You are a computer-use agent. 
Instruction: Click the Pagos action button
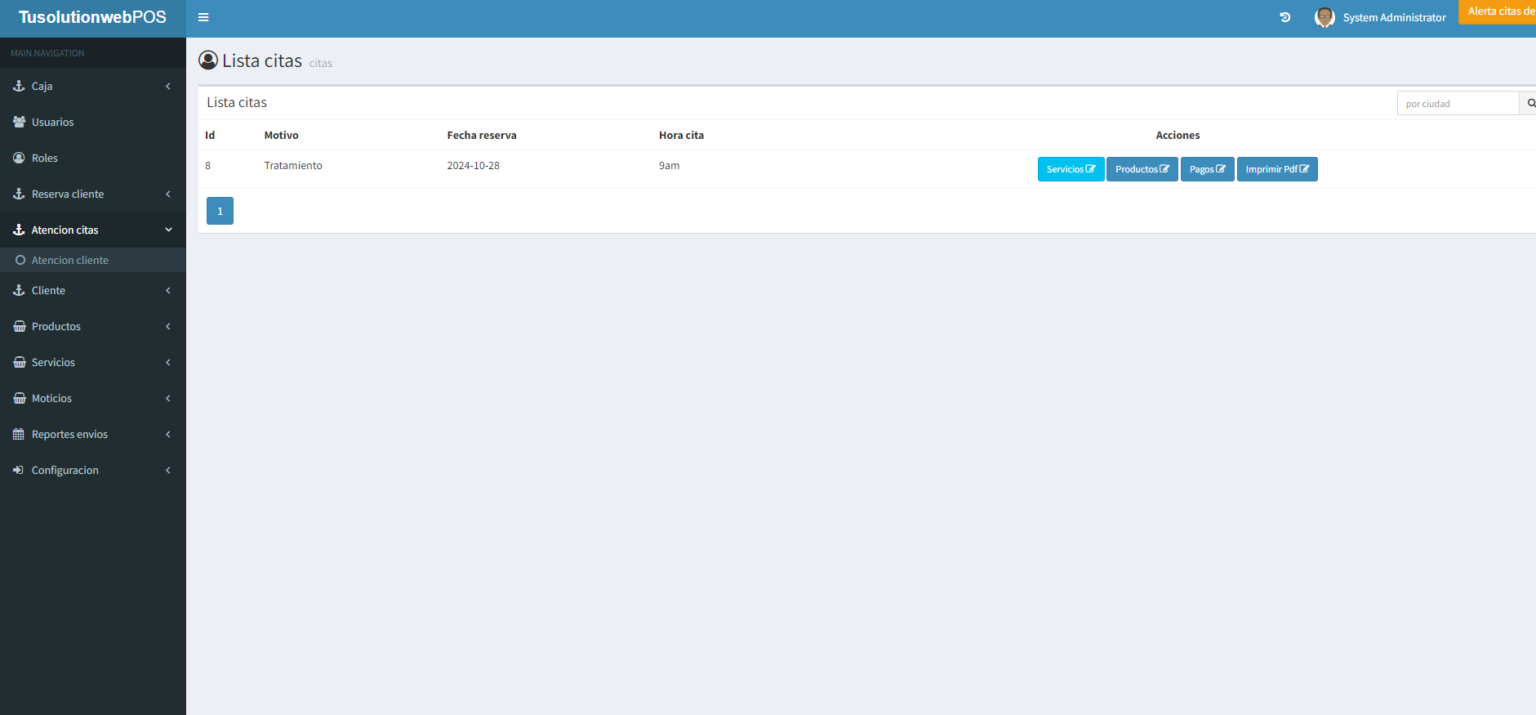click(1207, 169)
